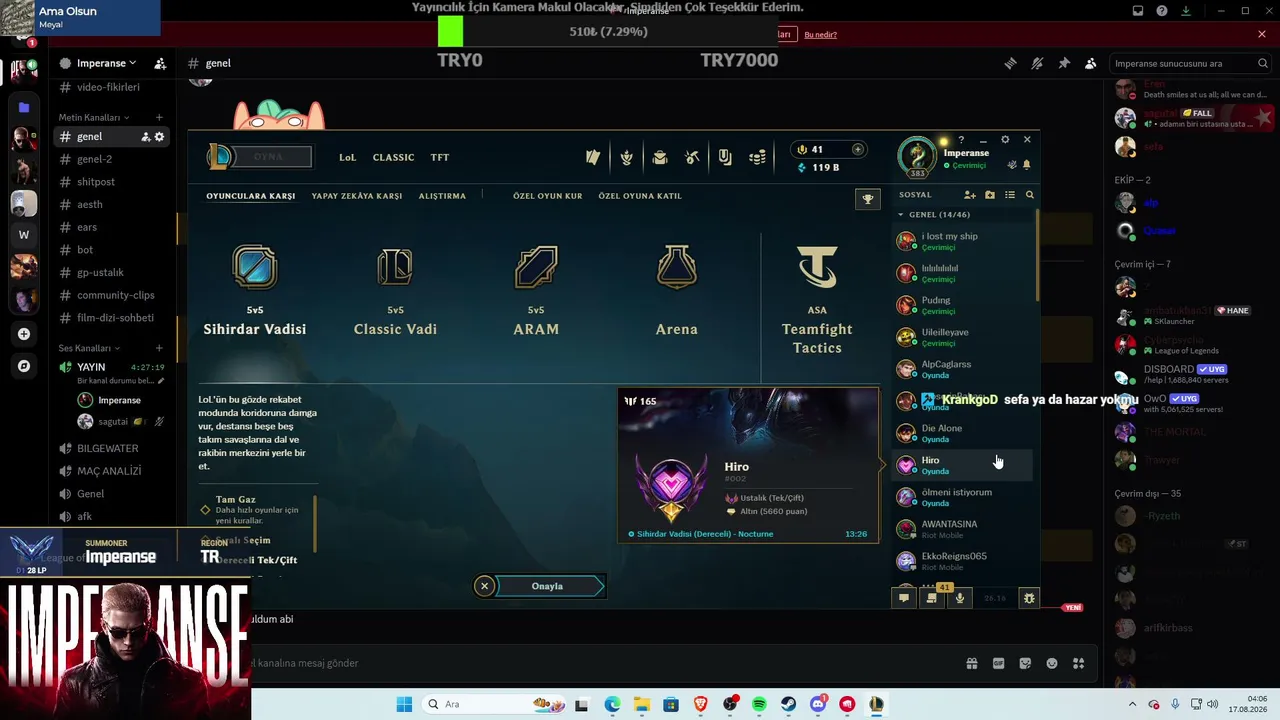Click the Windows Start button
The width and height of the screenshot is (1280, 720).
point(404,704)
